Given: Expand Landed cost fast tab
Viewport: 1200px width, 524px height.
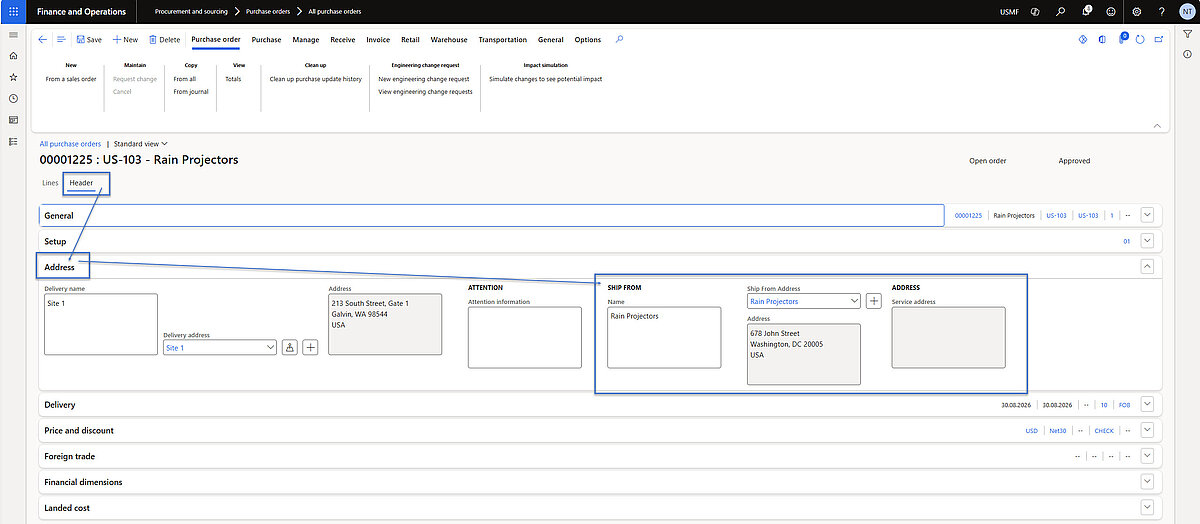Looking at the screenshot, I should click(x=1148, y=508).
